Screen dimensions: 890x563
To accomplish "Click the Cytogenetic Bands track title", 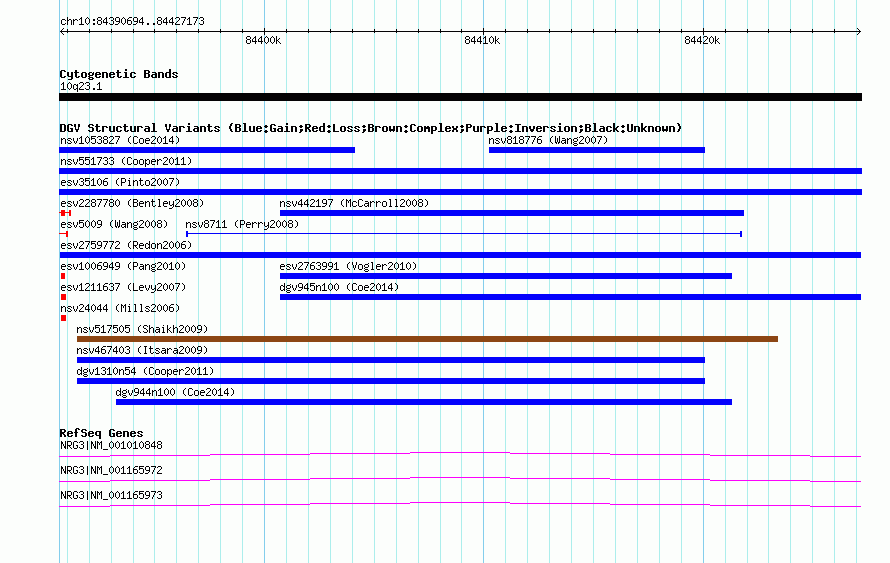I will pos(119,74).
